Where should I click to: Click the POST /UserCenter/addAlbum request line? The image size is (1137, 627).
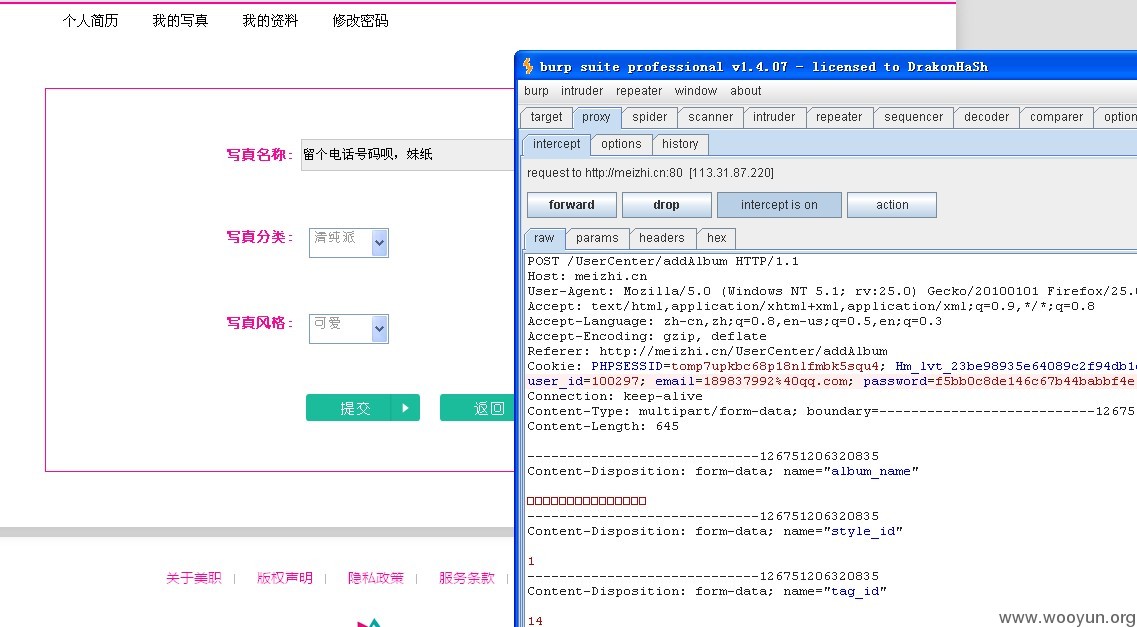click(x=663, y=261)
